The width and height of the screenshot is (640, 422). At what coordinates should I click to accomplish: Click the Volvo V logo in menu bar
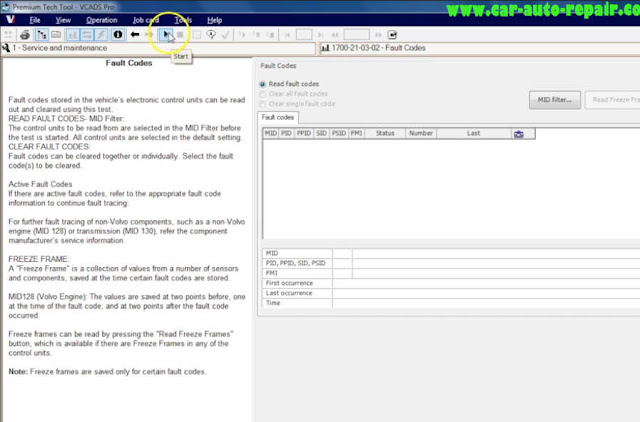pyautogui.click(x=10, y=20)
